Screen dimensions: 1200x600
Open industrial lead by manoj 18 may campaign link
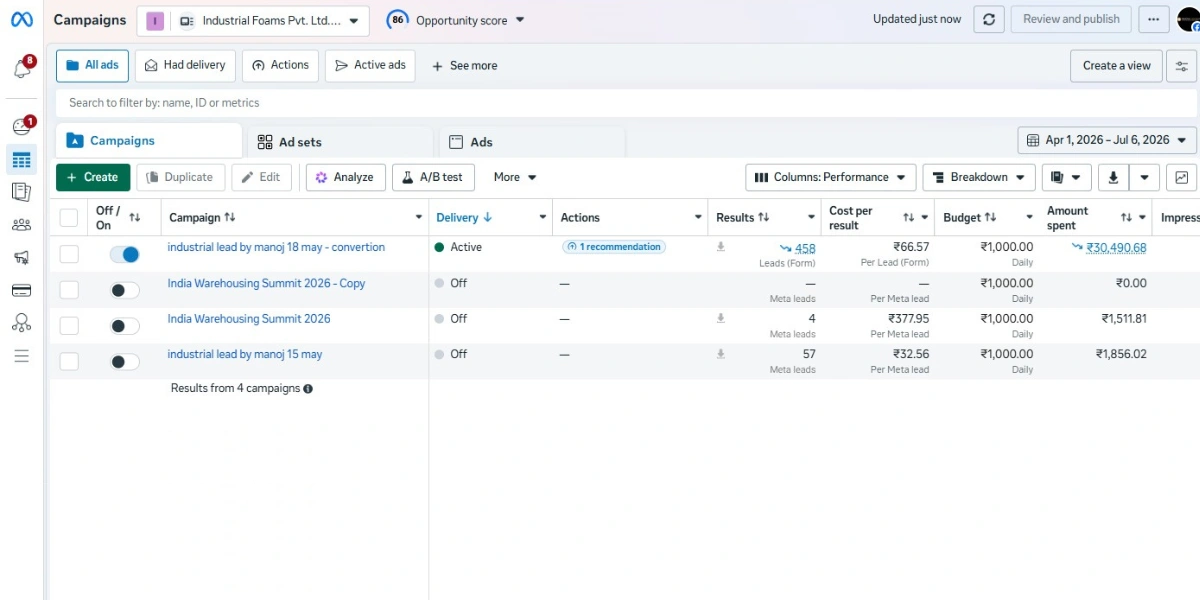(x=276, y=247)
